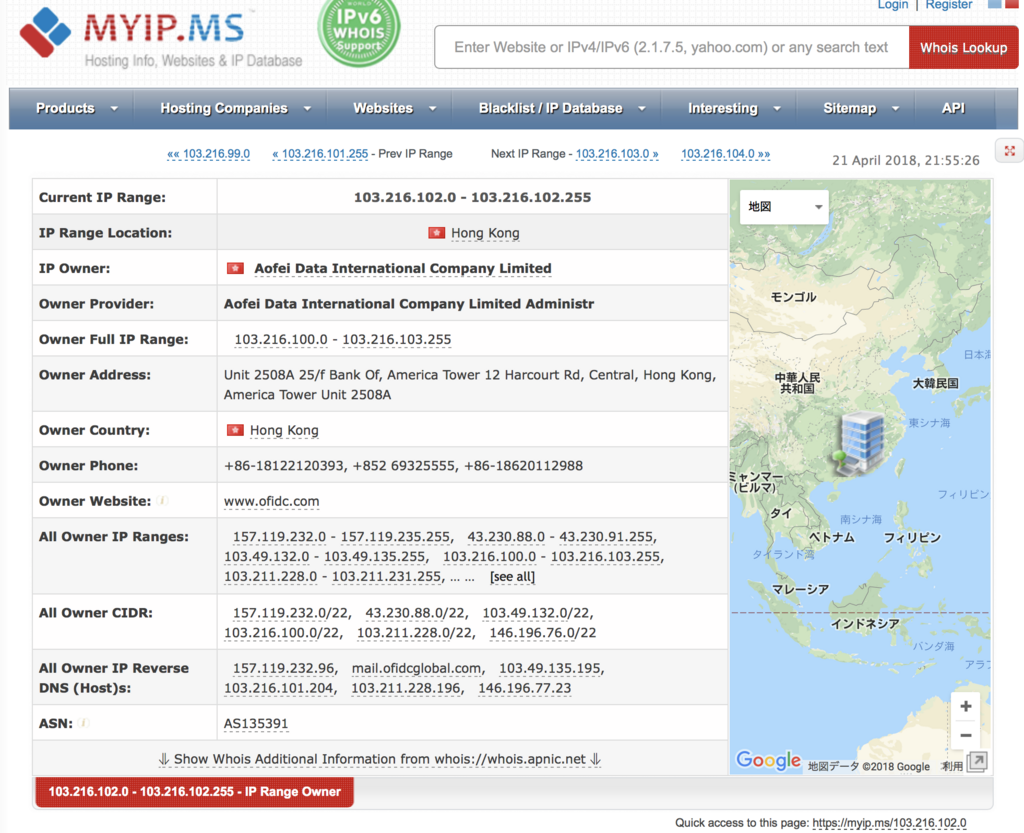Open Aofei Data International Company Limited owner link
The height and width of the screenshot is (833, 1024).
click(x=403, y=268)
